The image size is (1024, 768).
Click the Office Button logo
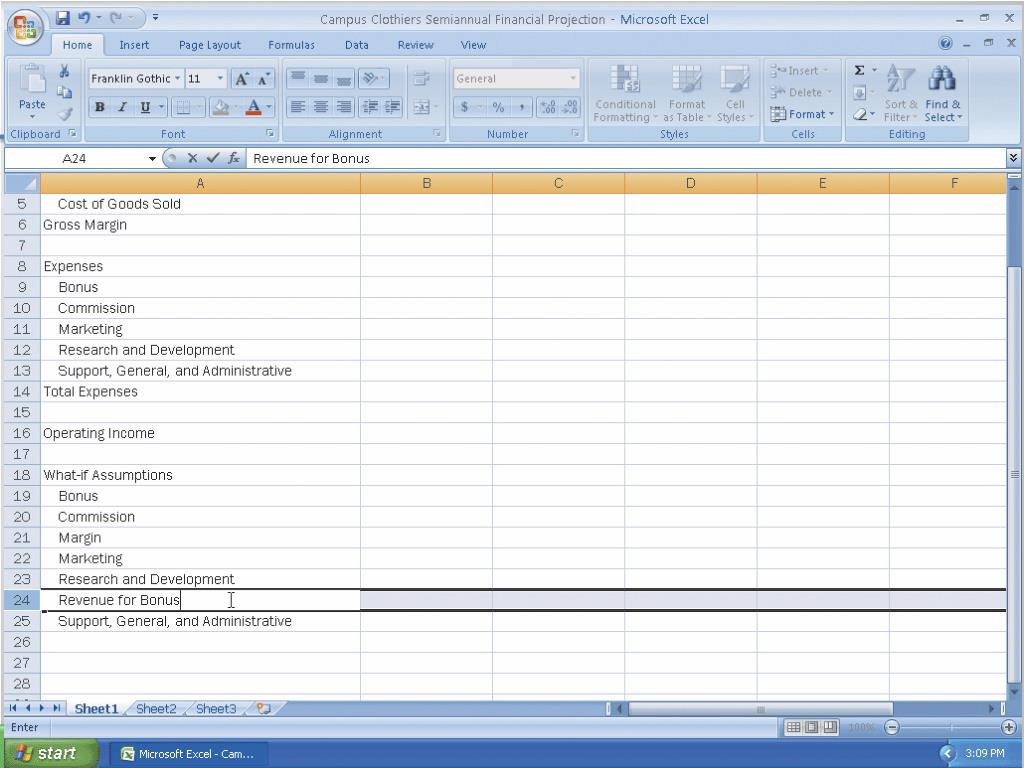click(x=25, y=28)
